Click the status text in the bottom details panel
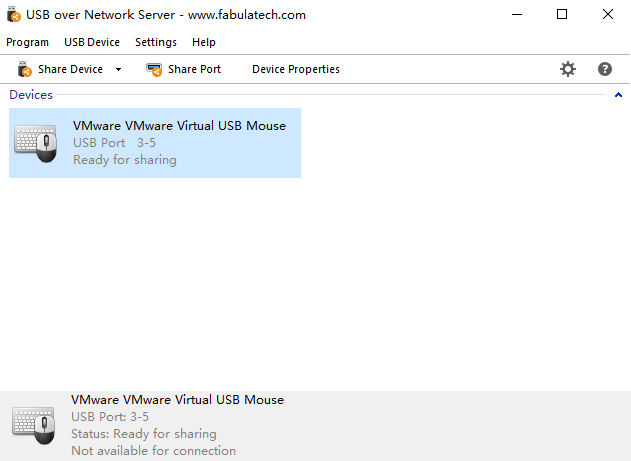The image size is (631, 461). point(144,434)
